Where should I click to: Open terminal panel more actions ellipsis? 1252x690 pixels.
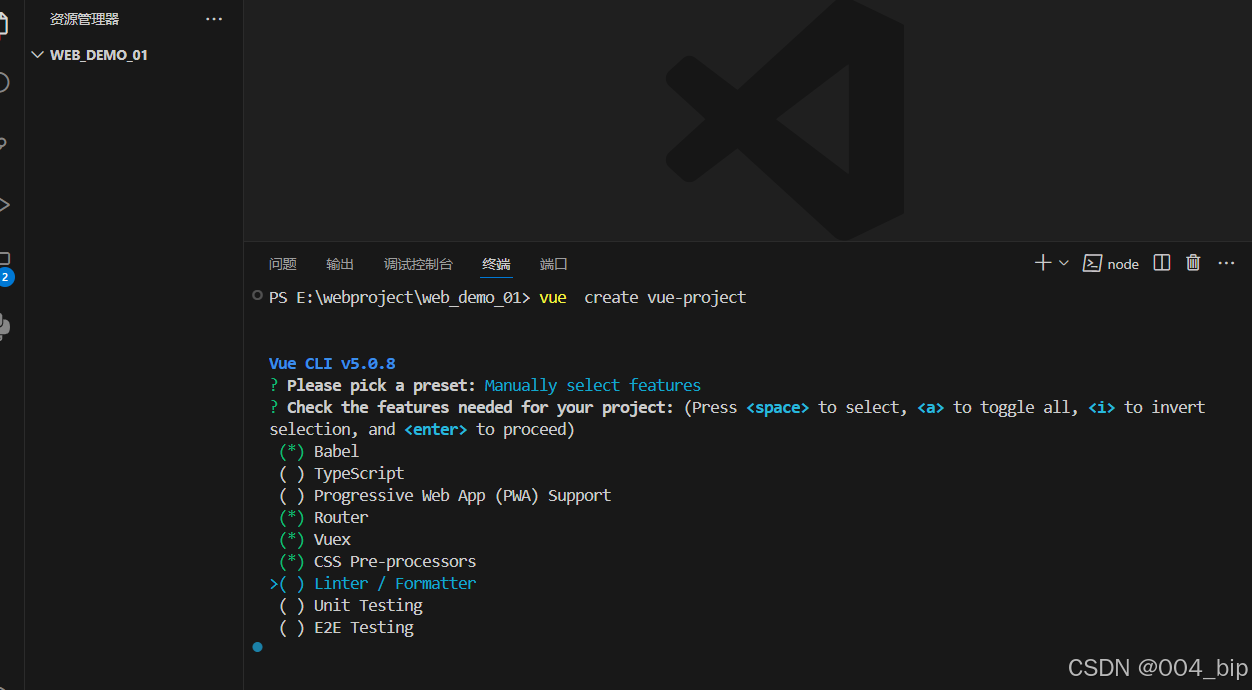pos(1226,263)
